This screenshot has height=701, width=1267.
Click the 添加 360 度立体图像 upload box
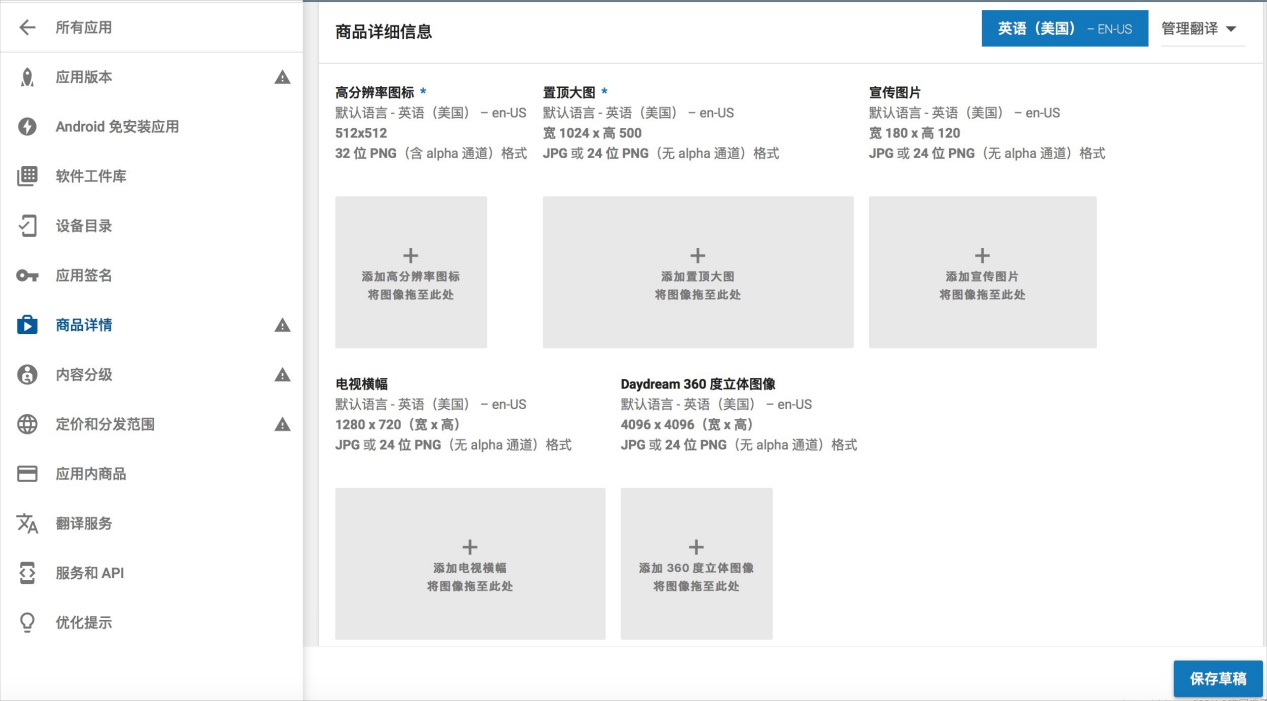point(696,564)
